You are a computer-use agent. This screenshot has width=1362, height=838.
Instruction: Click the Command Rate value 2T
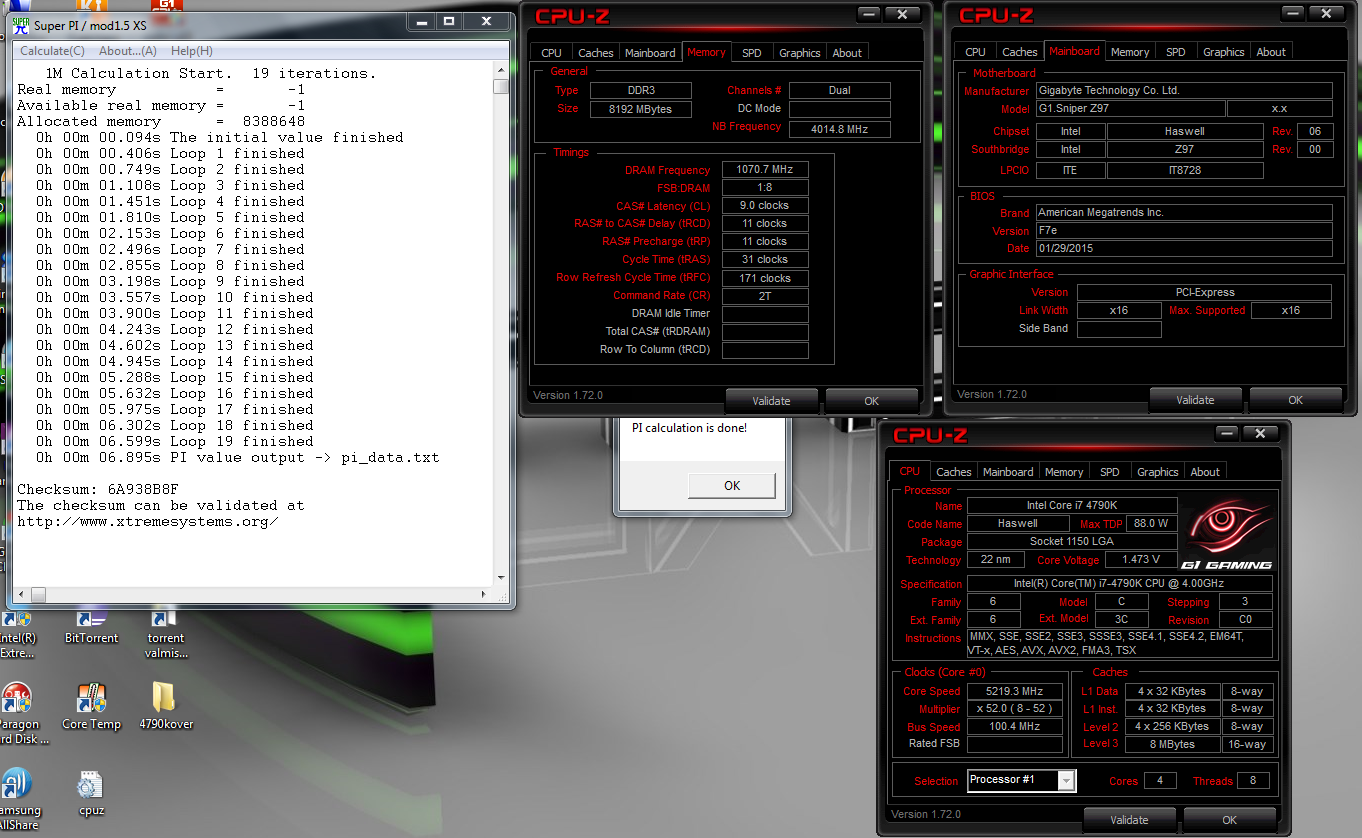(765, 296)
